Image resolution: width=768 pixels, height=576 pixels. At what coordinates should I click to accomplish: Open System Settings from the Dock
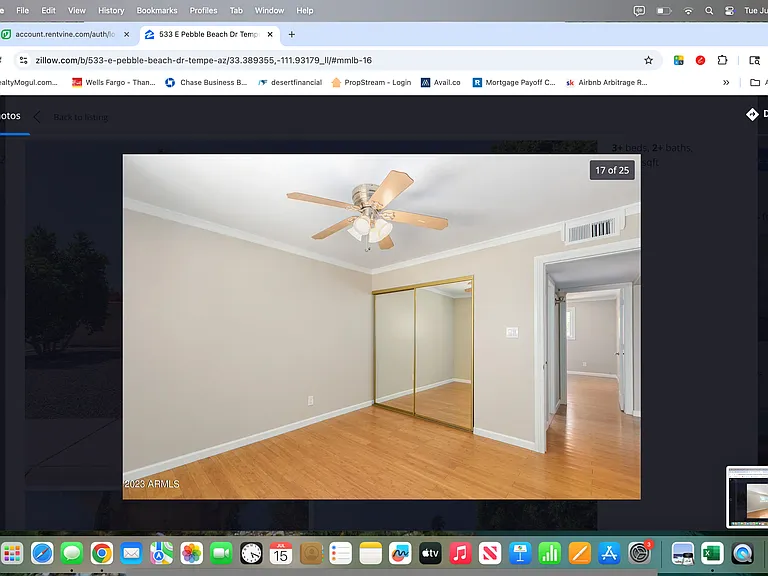point(640,553)
